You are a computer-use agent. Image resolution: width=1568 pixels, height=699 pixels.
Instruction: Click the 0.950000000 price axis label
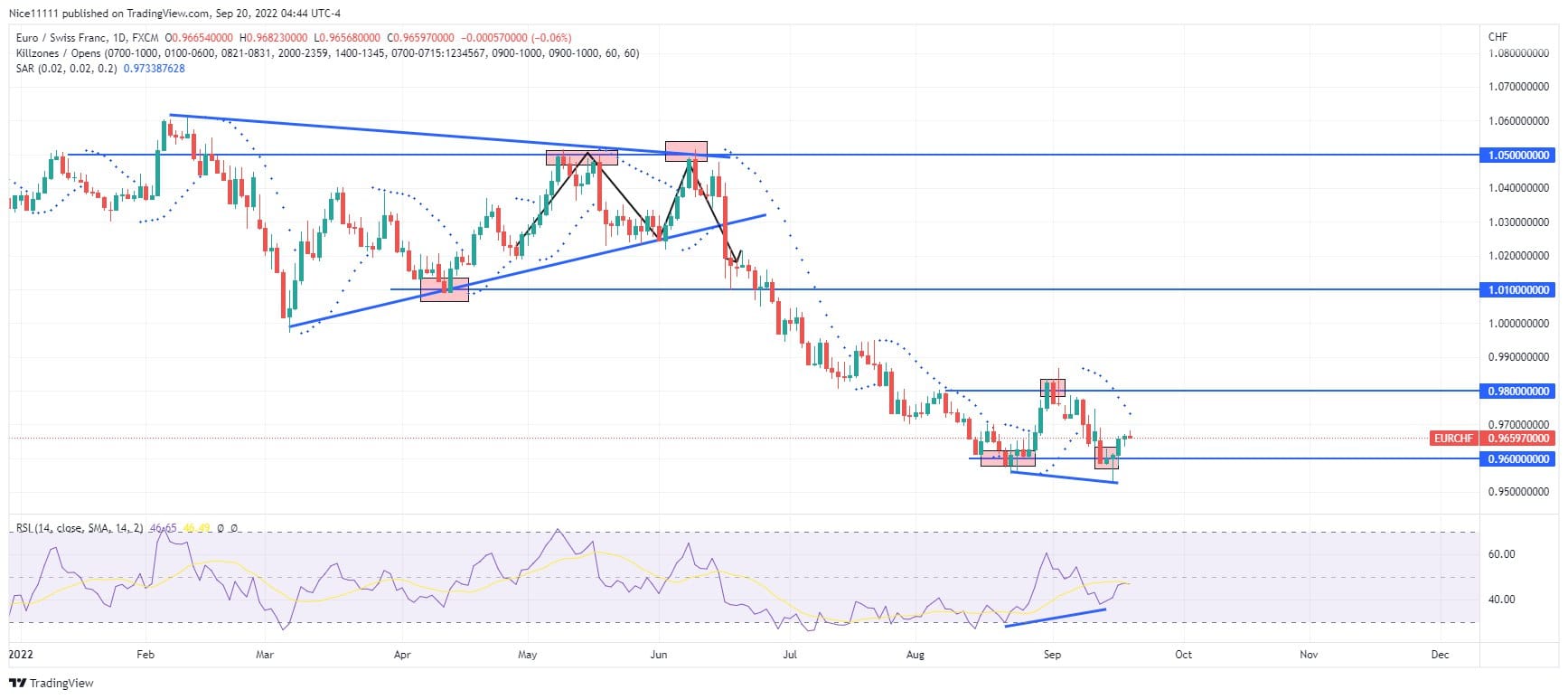1518,493
